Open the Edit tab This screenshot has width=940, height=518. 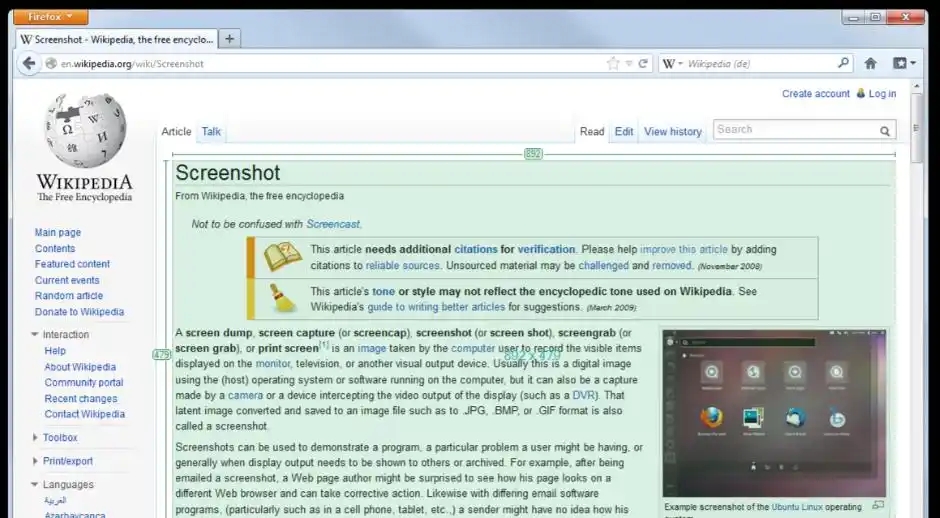(623, 131)
